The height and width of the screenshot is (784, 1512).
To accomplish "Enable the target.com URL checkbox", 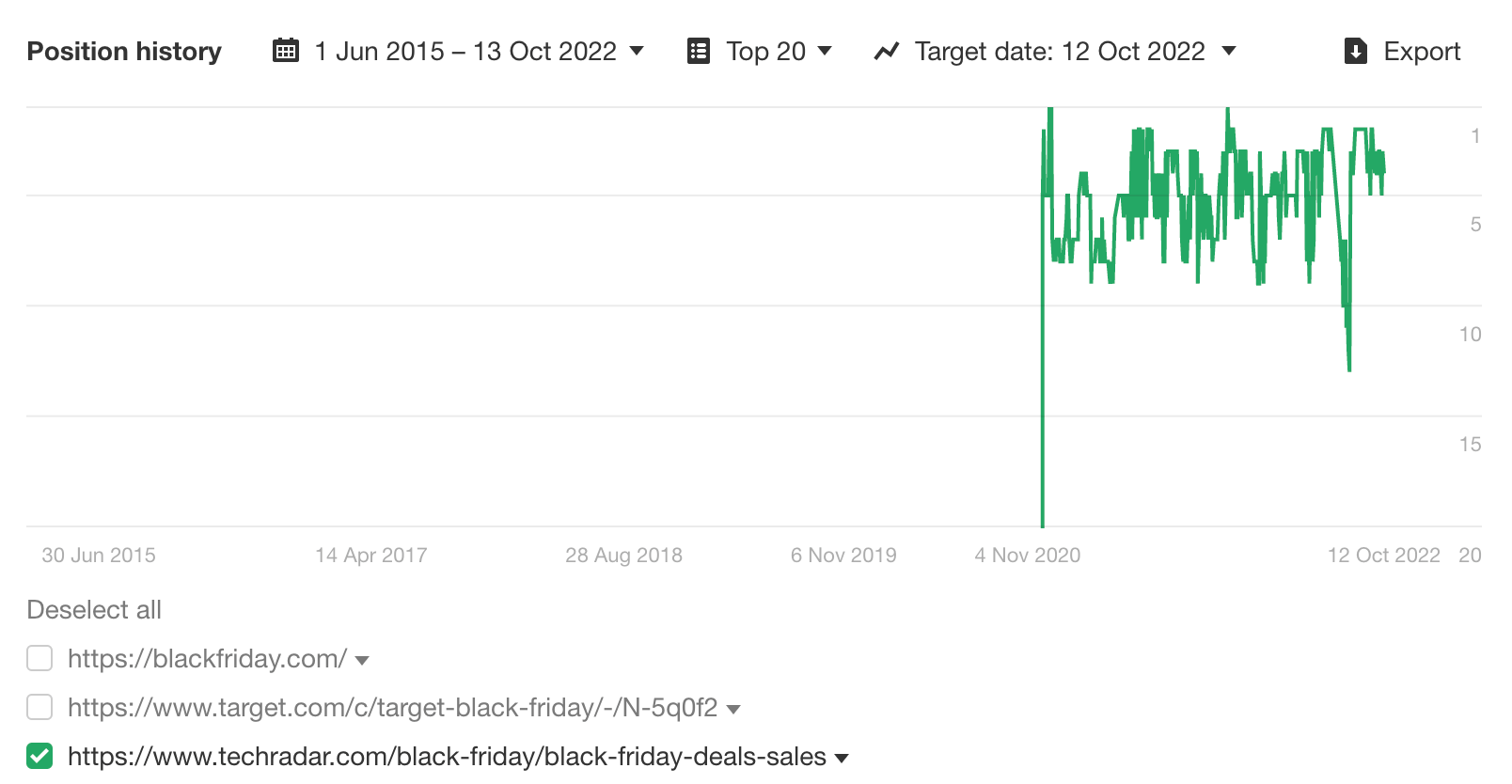I will tap(39, 707).
